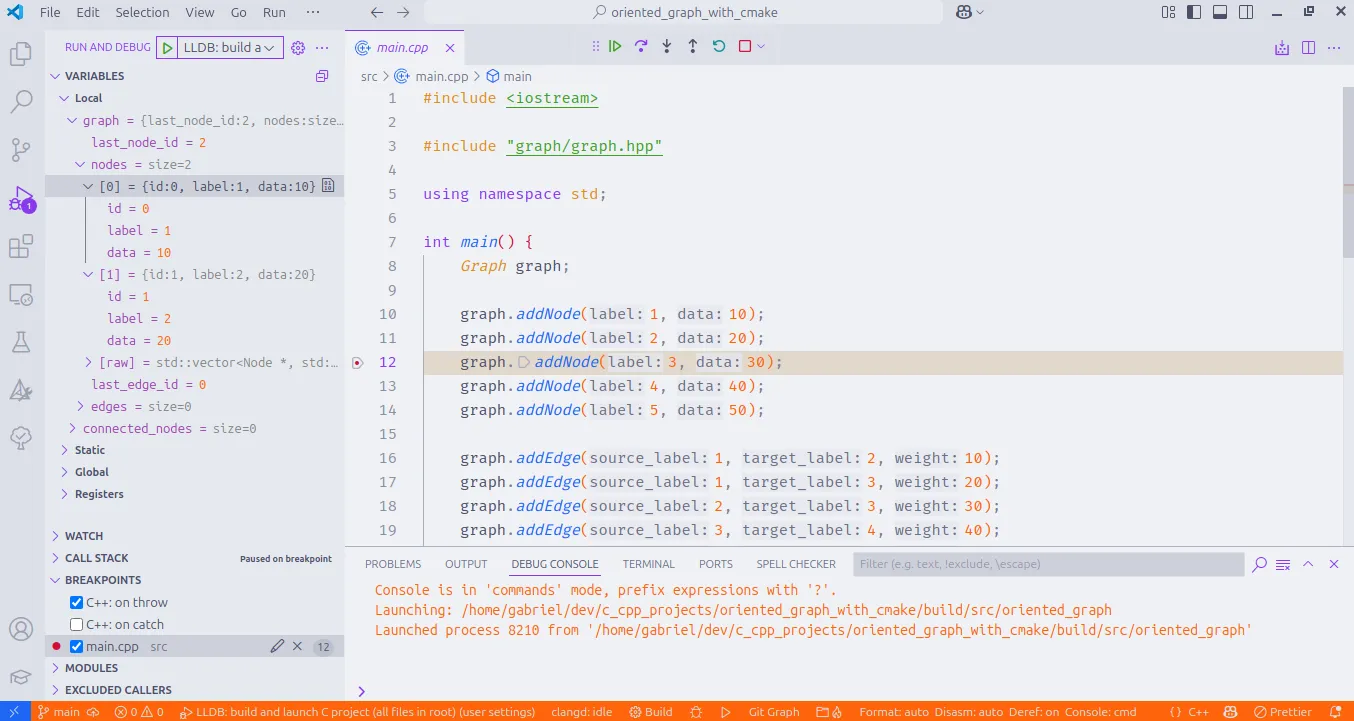Click Prettier in the status bar

(x=1283, y=712)
